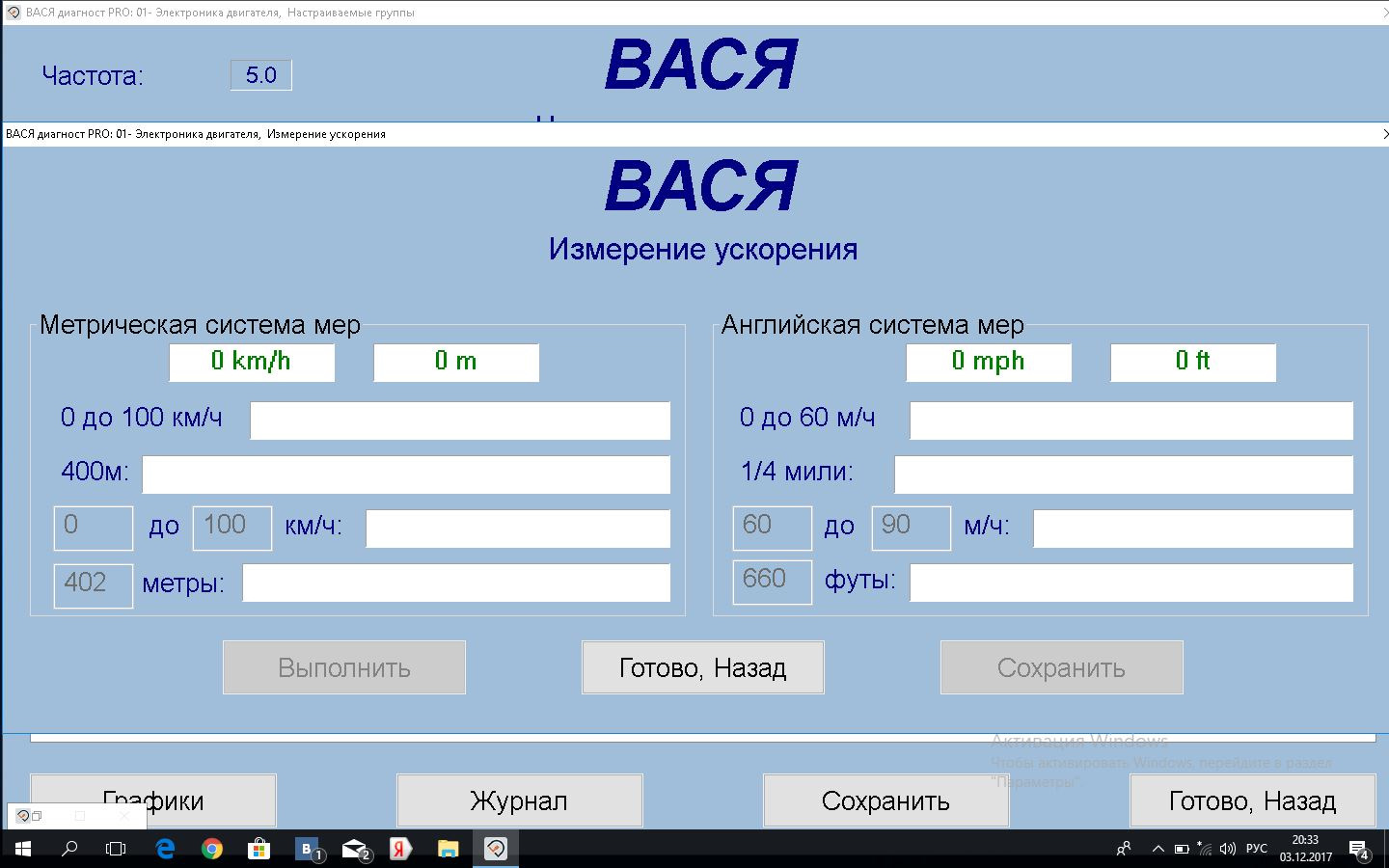Check battery status tray icon

pos(1182,850)
